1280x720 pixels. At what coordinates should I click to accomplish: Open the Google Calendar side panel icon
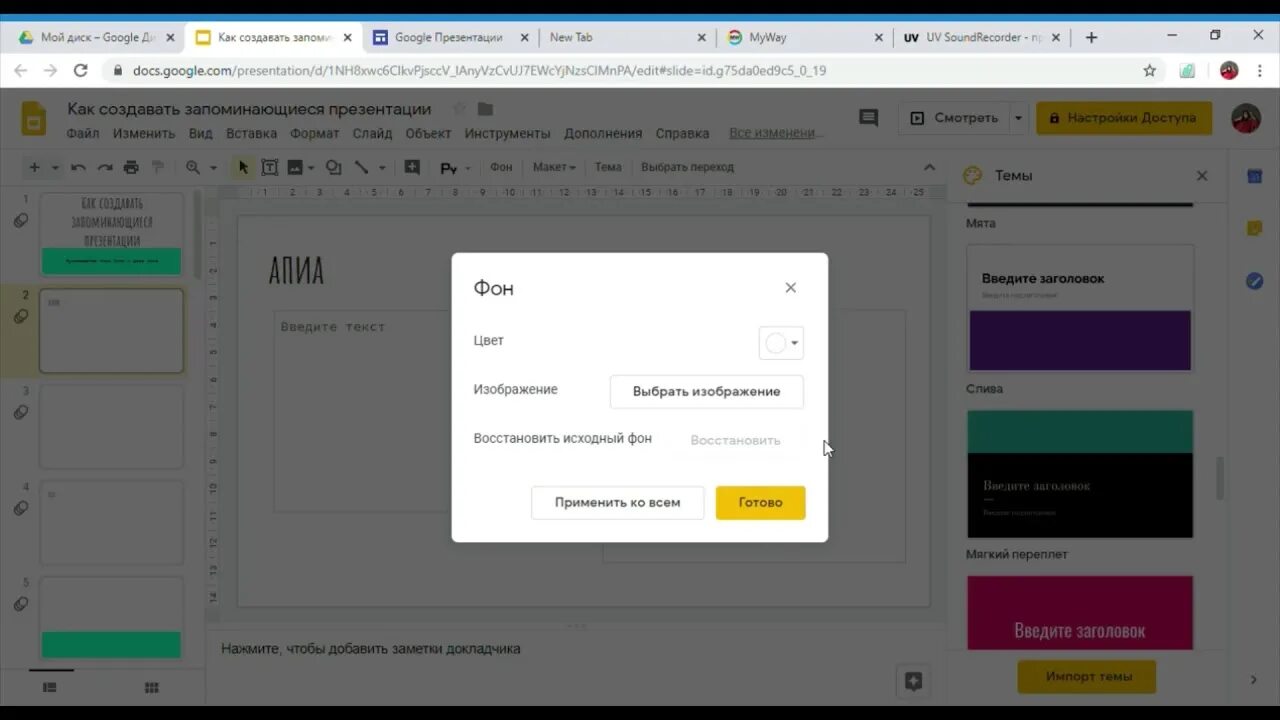pyautogui.click(x=1254, y=176)
